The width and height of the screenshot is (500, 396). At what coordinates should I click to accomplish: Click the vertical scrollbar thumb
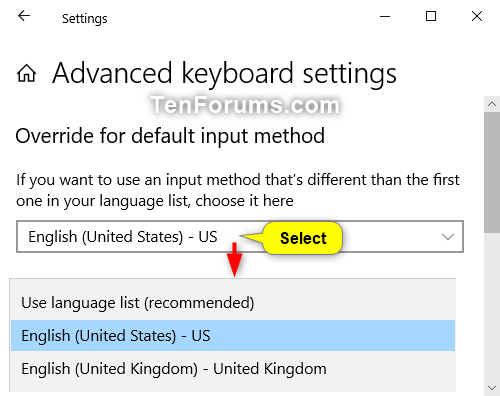point(492,172)
